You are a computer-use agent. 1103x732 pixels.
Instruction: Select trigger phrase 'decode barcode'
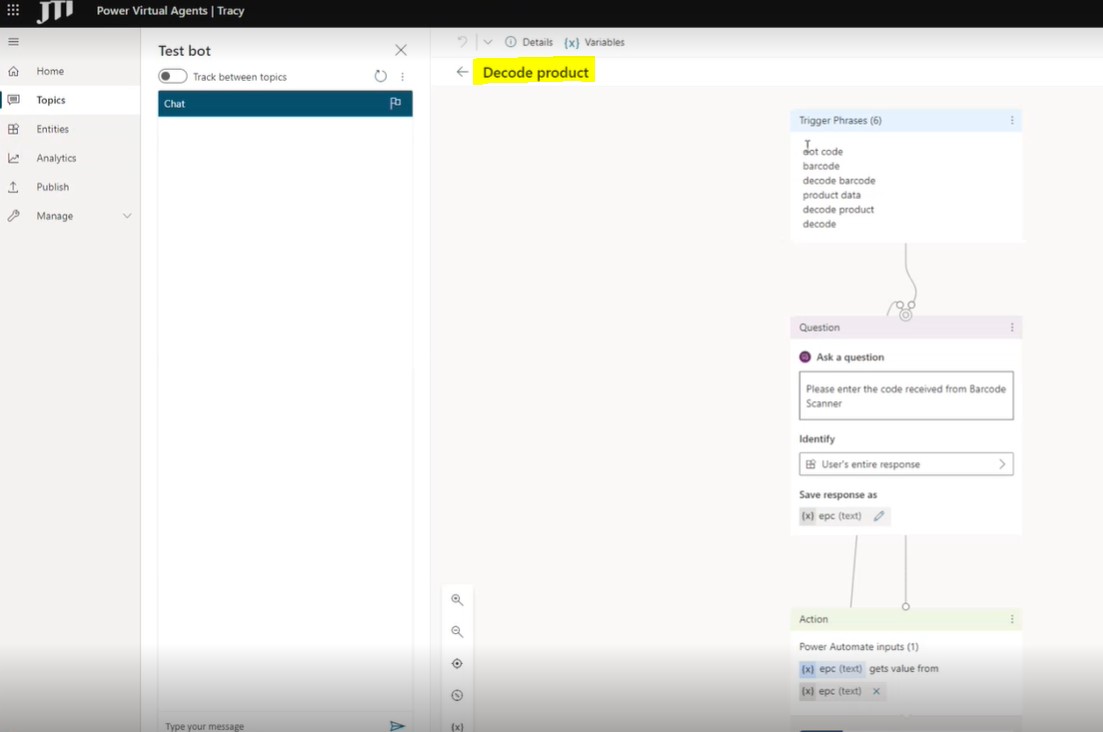[x=839, y=180]
